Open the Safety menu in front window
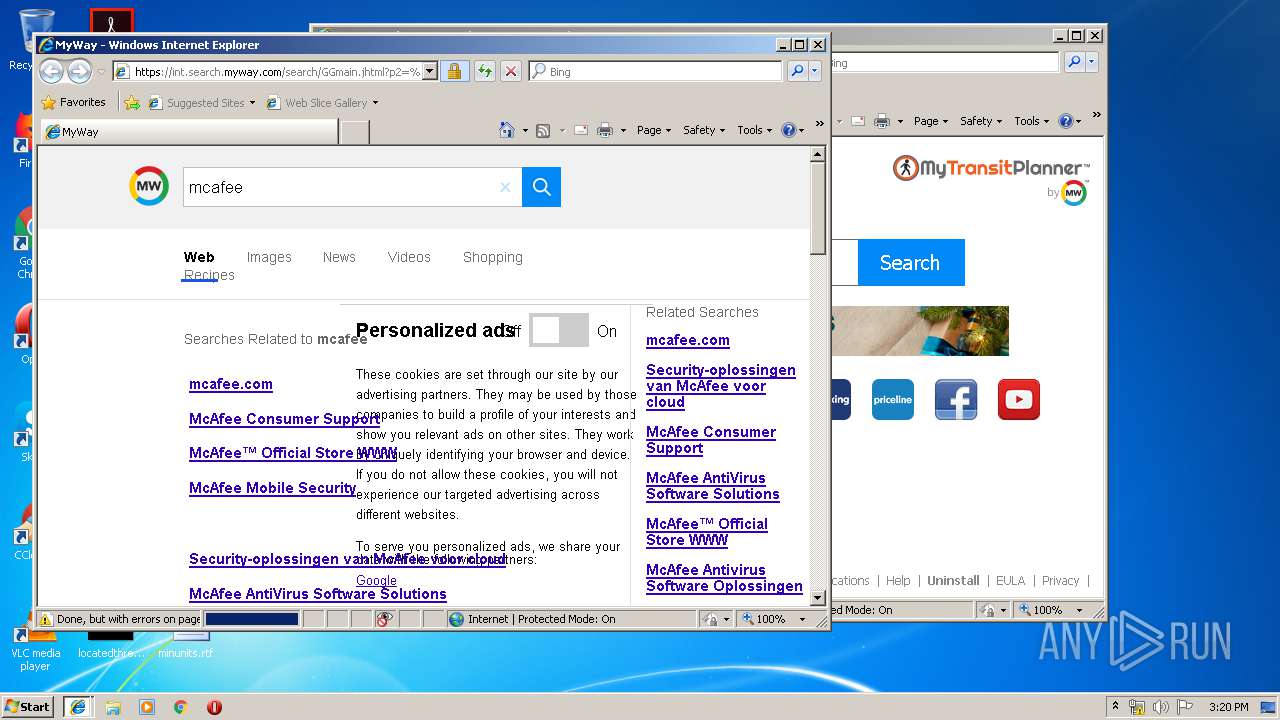The width and height of the screenshot is (1280, 720). coord(704,130)
